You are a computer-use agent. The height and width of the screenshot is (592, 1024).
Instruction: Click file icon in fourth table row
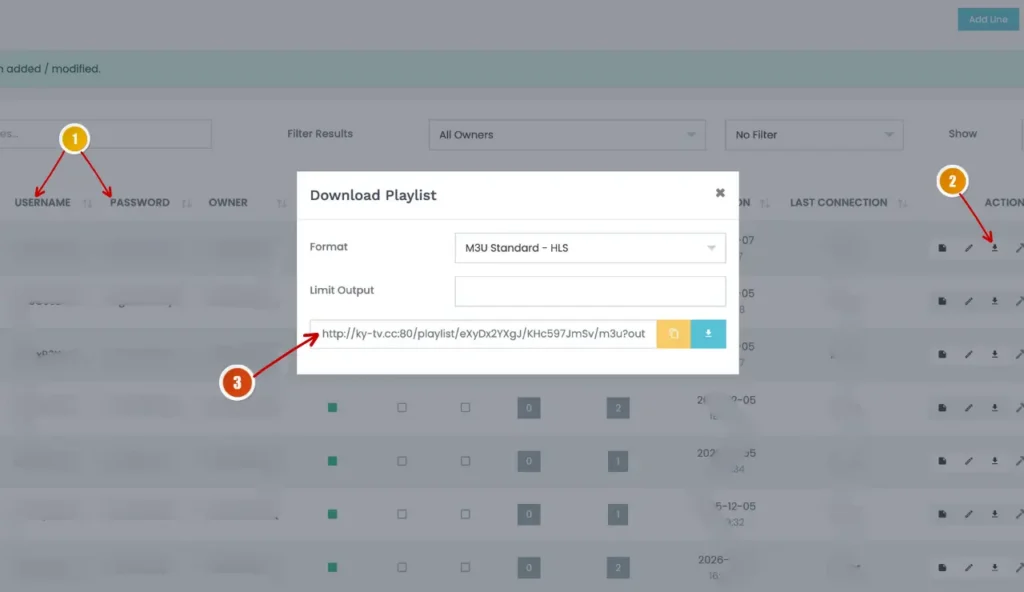coord(942,408)
